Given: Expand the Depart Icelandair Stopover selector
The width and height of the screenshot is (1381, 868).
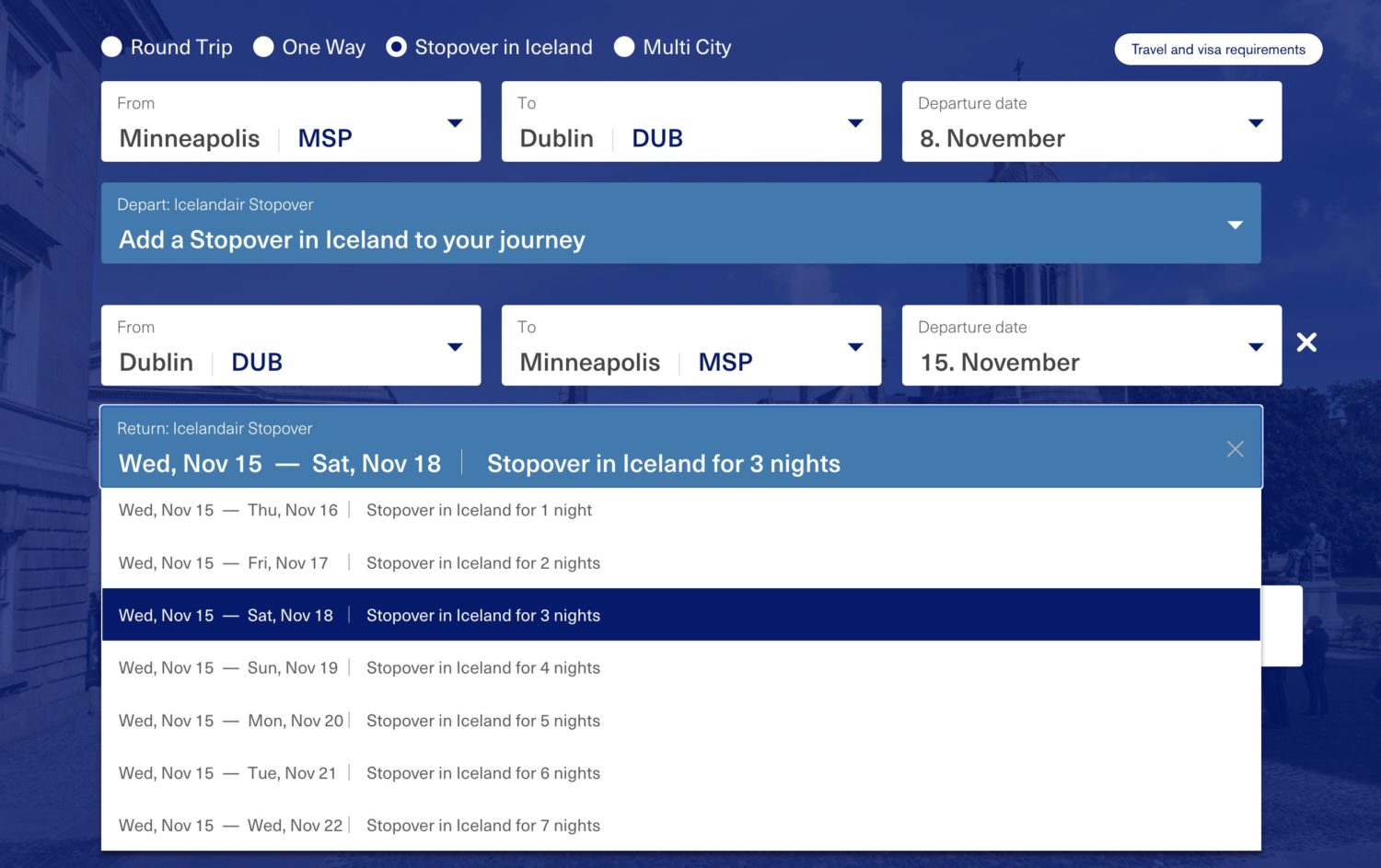Looking at the screenshot, I should pyautogui.click(x=681, y=224).
